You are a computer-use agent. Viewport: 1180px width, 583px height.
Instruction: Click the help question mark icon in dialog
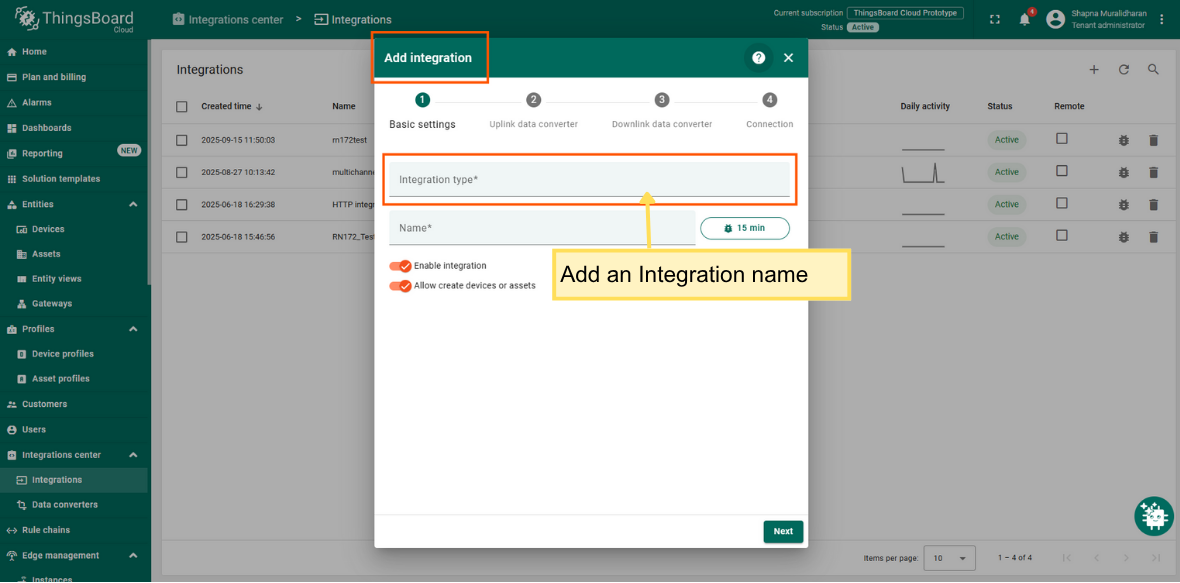(758, 58)
